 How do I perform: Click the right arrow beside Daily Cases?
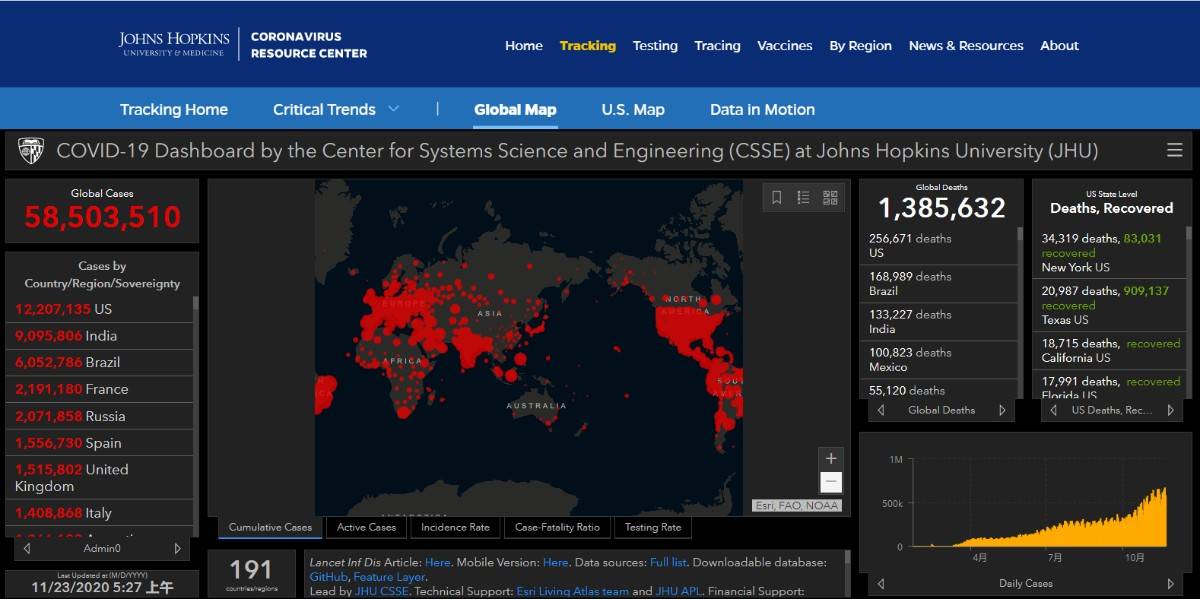[x=1170, y=583]
